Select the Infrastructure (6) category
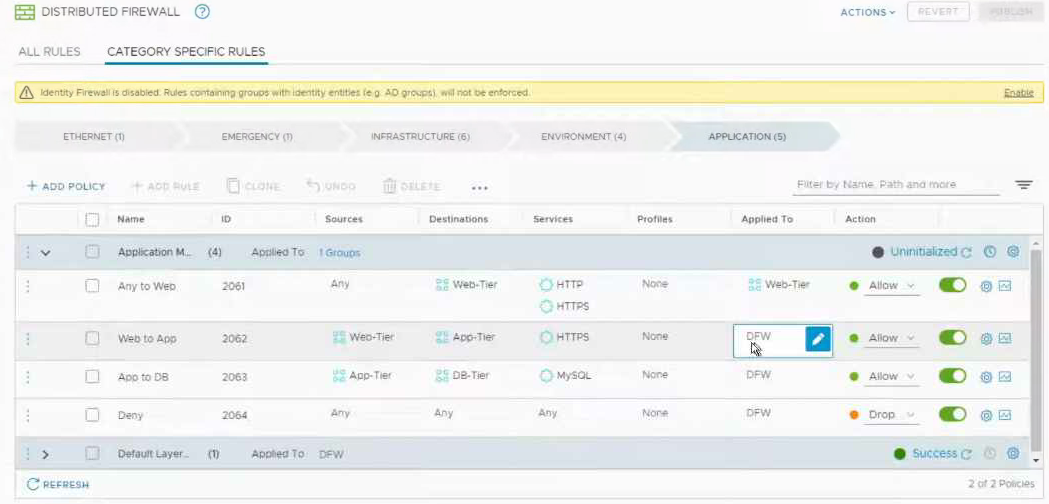Viewport: 1049px width, 504px height. (x=420, y=136)
